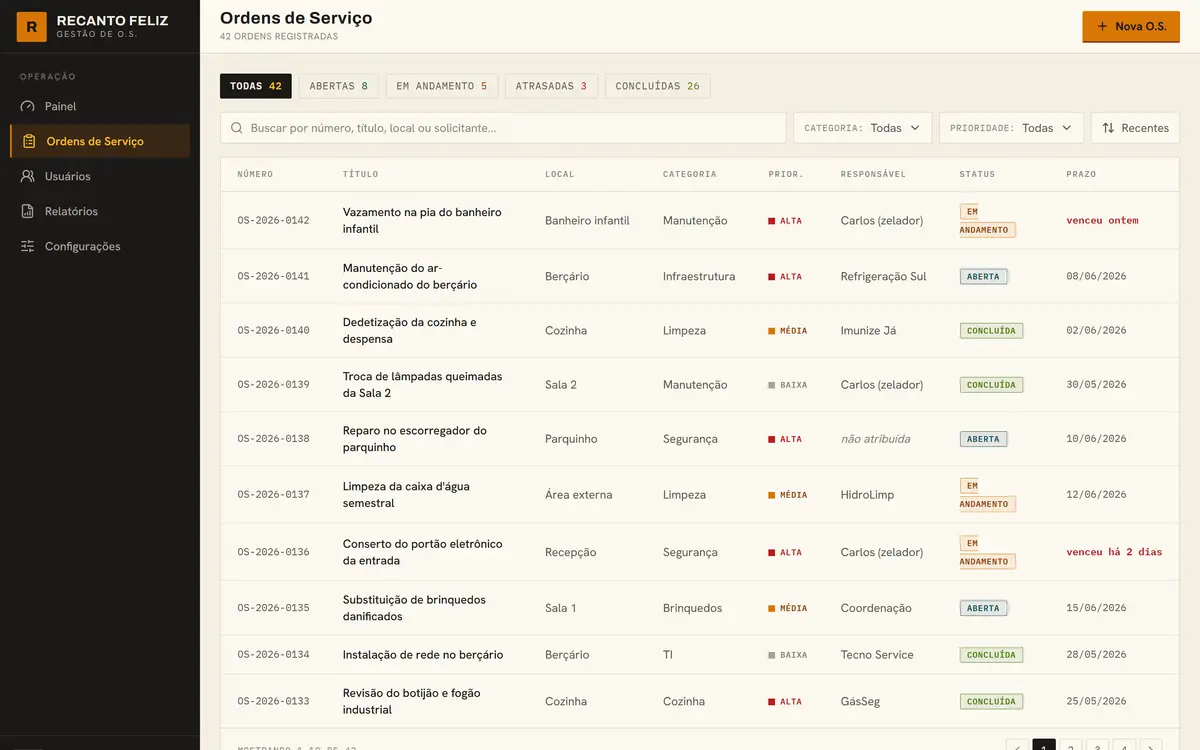Open the Usuários people icon
This screenshot has width=1200, height=750.
(x=27, y=176)
